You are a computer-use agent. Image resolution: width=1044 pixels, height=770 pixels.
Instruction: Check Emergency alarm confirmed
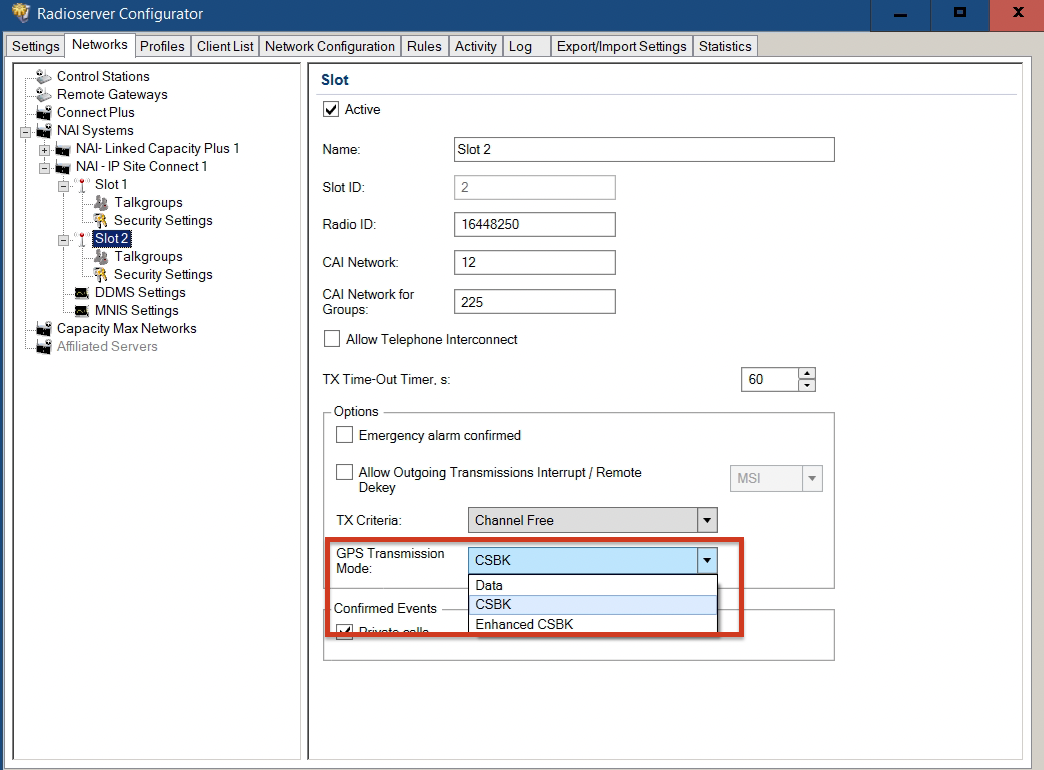[x=344, y=435]
